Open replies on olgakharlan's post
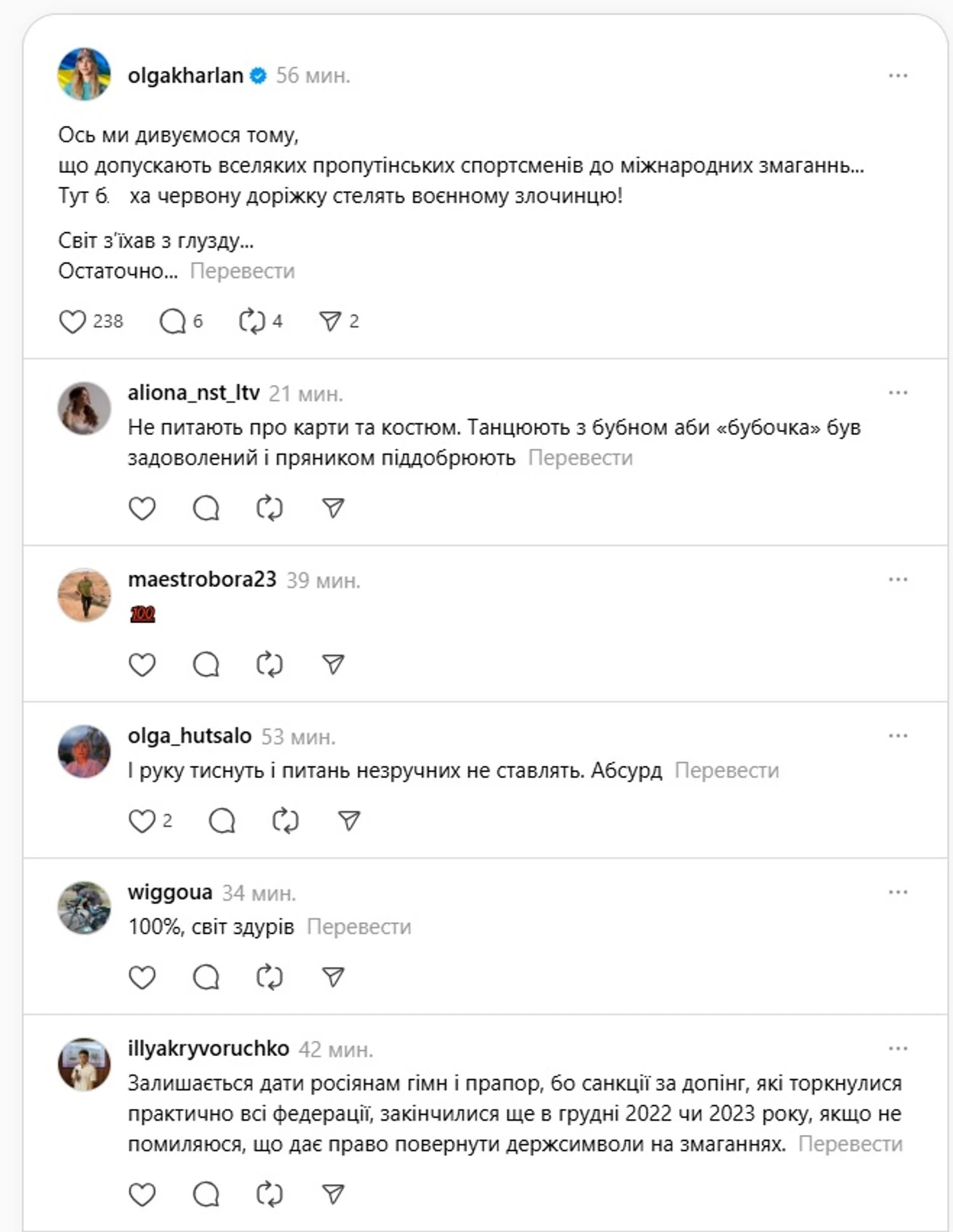953x1232 pixels. (172, 321)
